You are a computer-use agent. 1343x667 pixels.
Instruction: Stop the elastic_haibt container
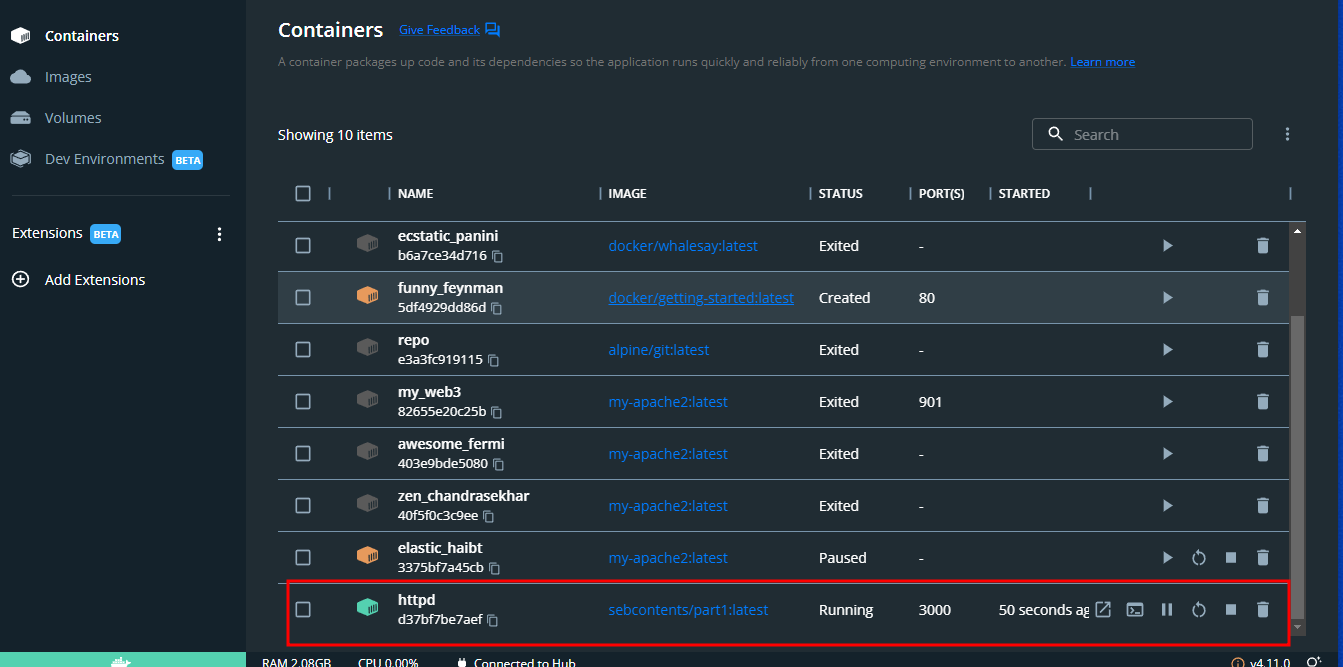1231,557
